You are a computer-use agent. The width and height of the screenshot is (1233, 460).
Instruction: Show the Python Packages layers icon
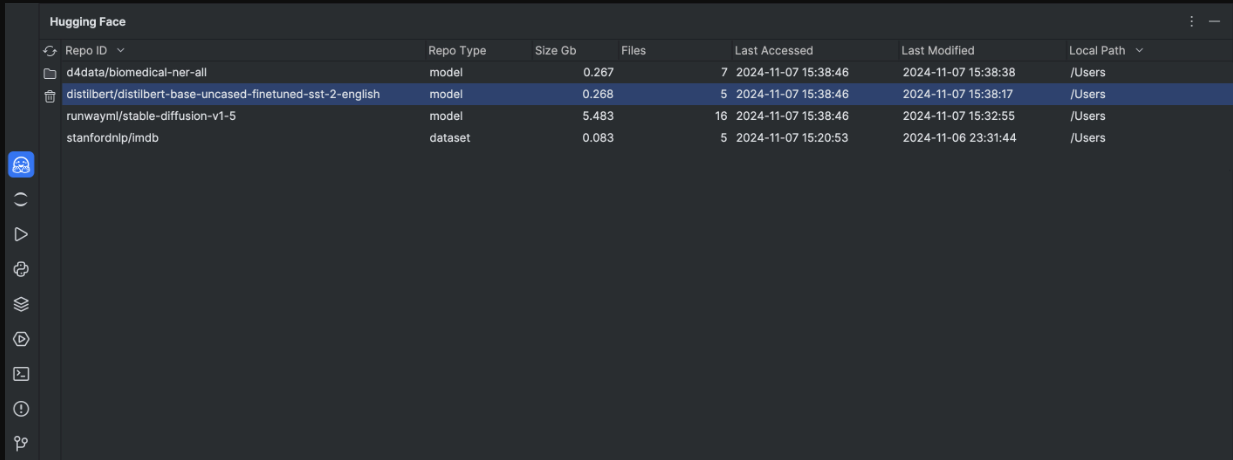coord(21,304)
